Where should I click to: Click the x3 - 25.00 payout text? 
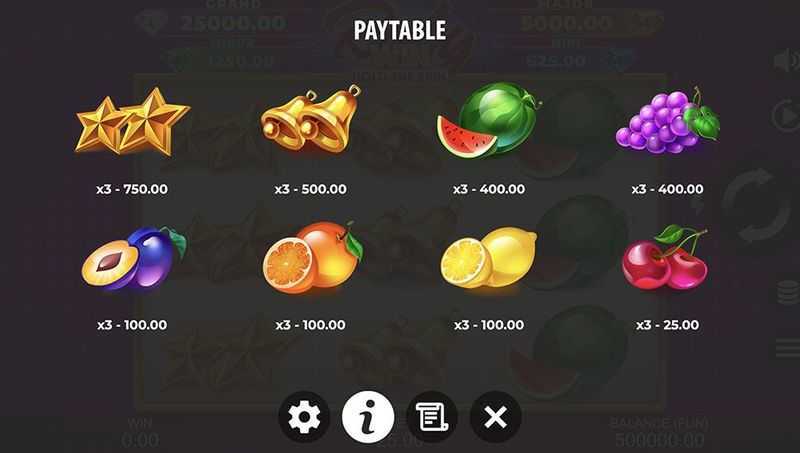[667, 325]
